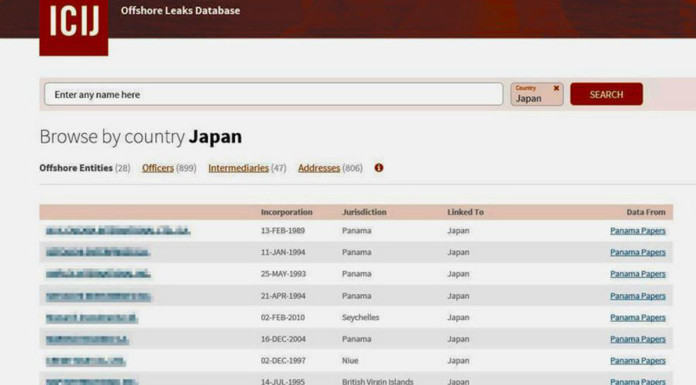Click Japan in the 02-FEB-2010 row
Image resolution: width=696 pixels, height=385 pixels.
tap(458, 318)
